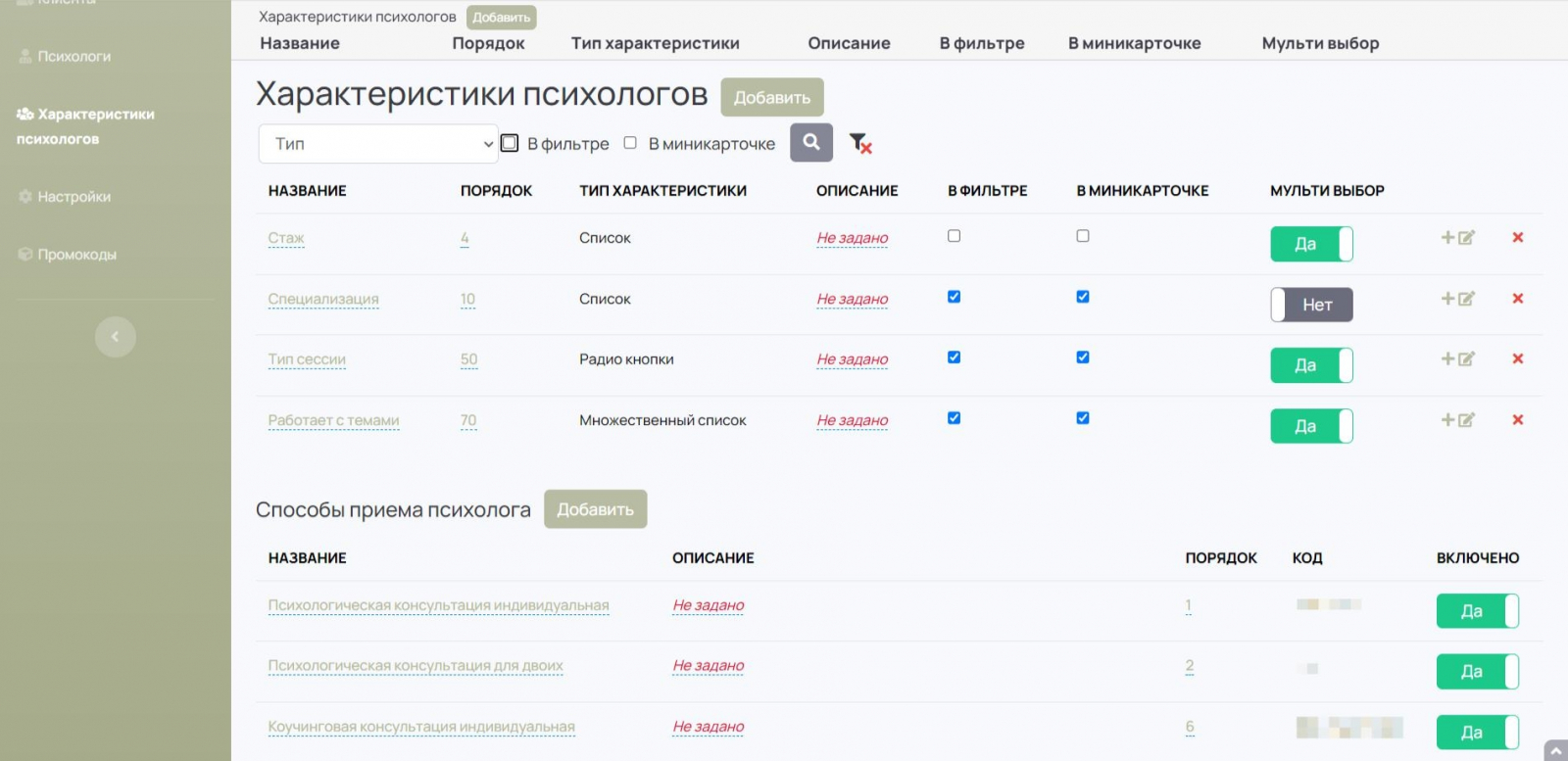Open Промокоды in the sidebar

pyautogui.click(x=68, y=255)
